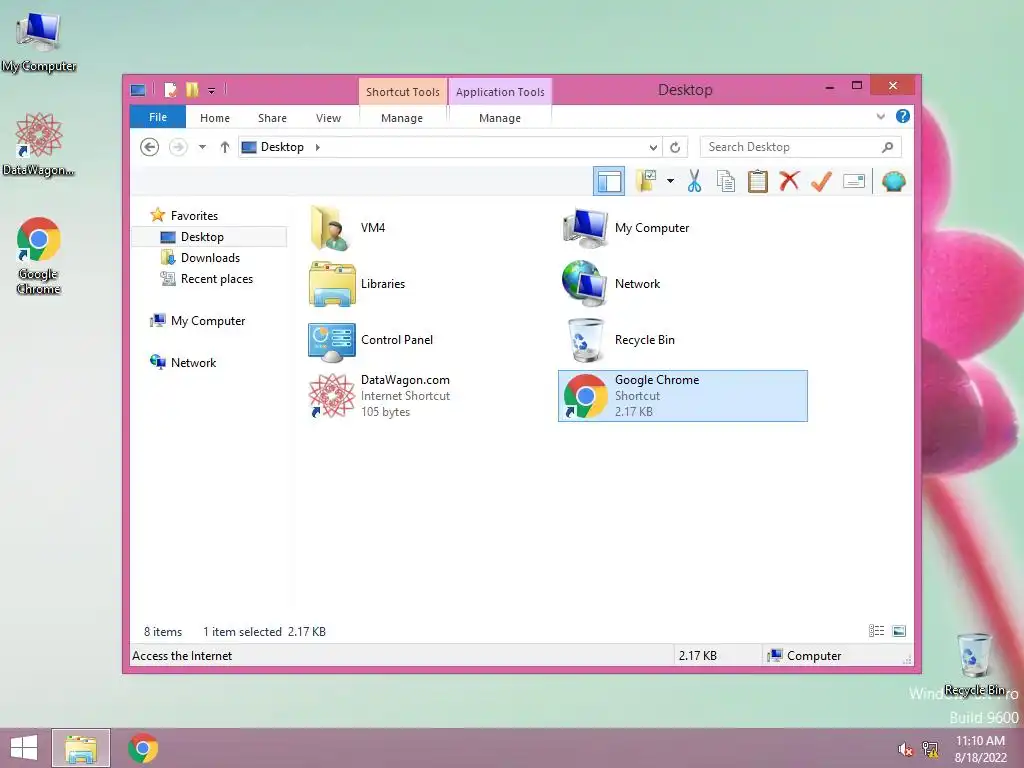
Task: Click the taskbar clock 11:10 AM
Action: point(980,749)
